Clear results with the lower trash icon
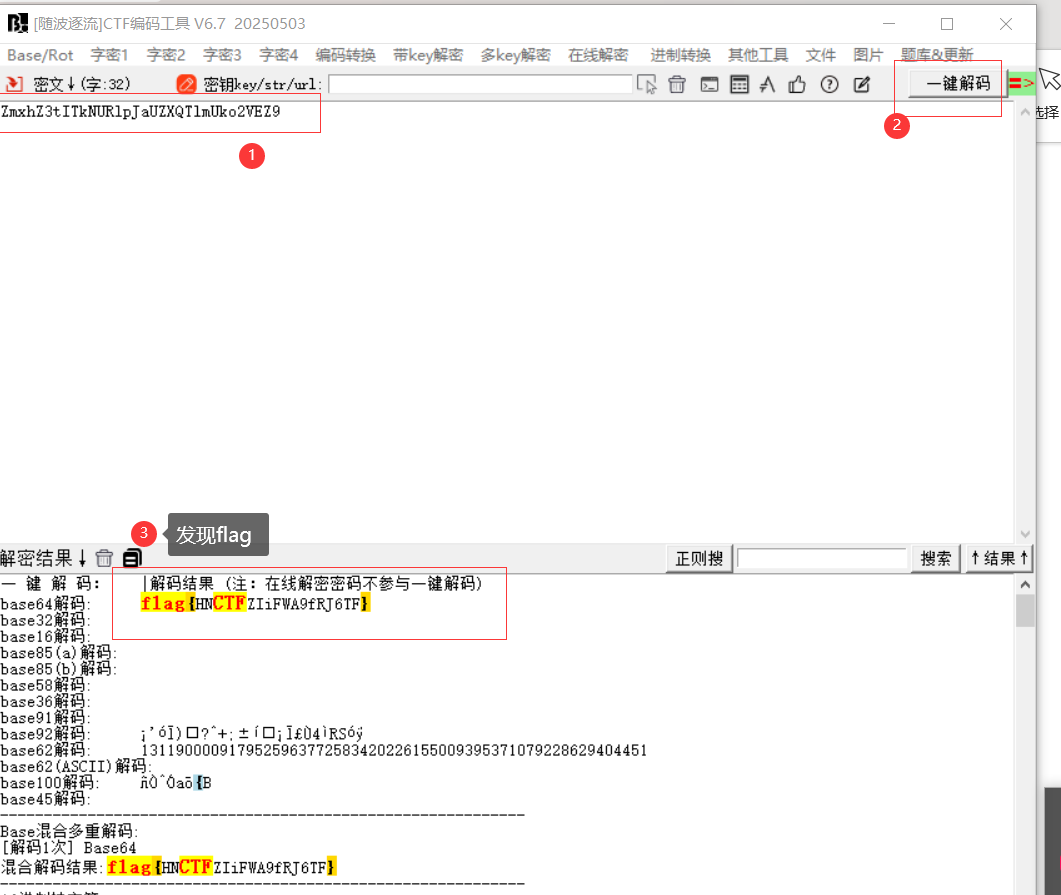This screenshot has width=1061, height=895. [x=104, y=558]
